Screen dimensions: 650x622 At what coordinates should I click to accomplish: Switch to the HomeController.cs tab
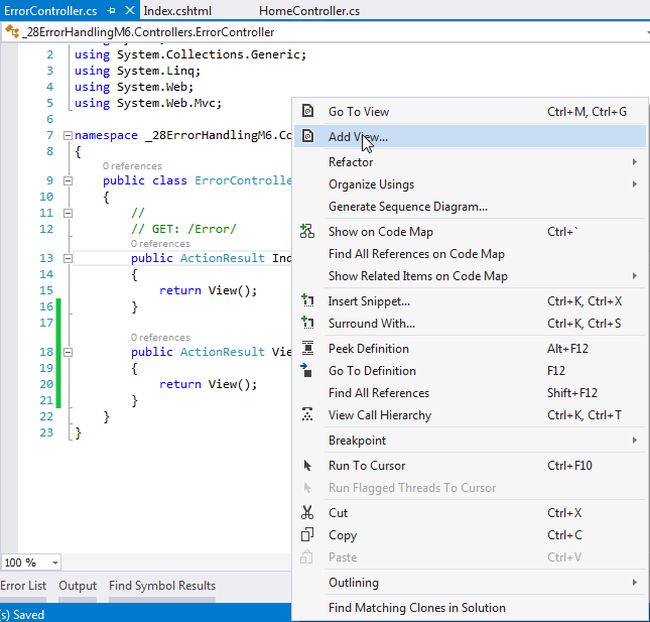coord(309,10)
